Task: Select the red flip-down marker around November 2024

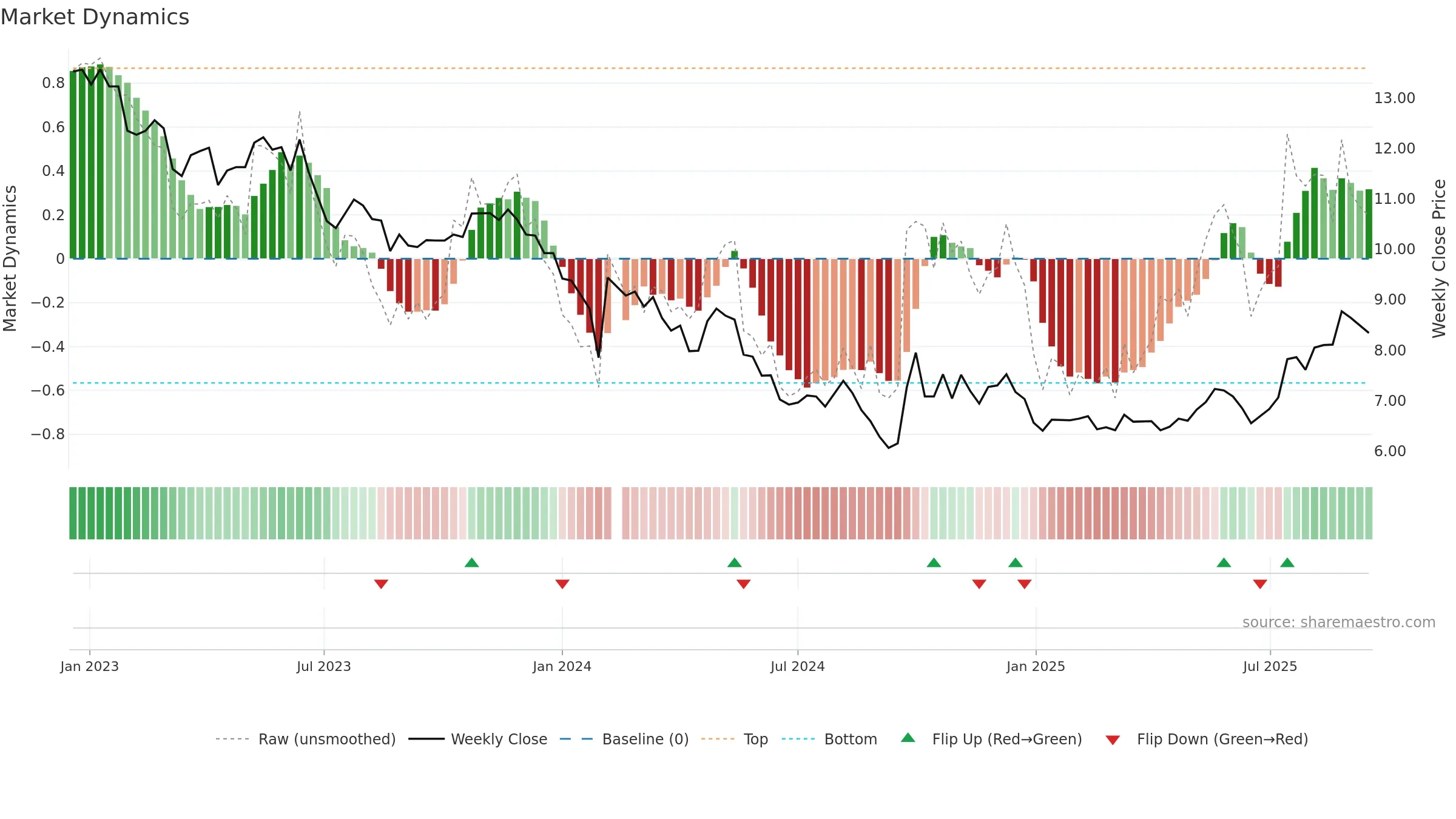Action: coord(979,584)
